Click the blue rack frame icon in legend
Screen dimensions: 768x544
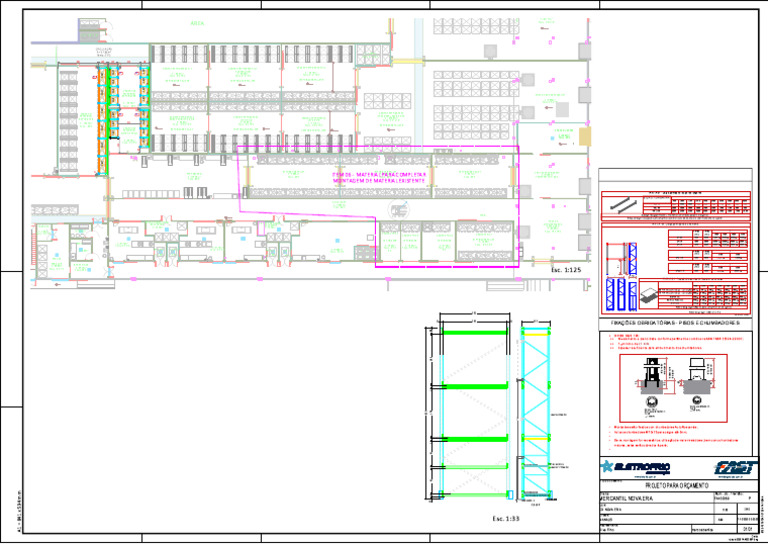(x=632, y=259)
